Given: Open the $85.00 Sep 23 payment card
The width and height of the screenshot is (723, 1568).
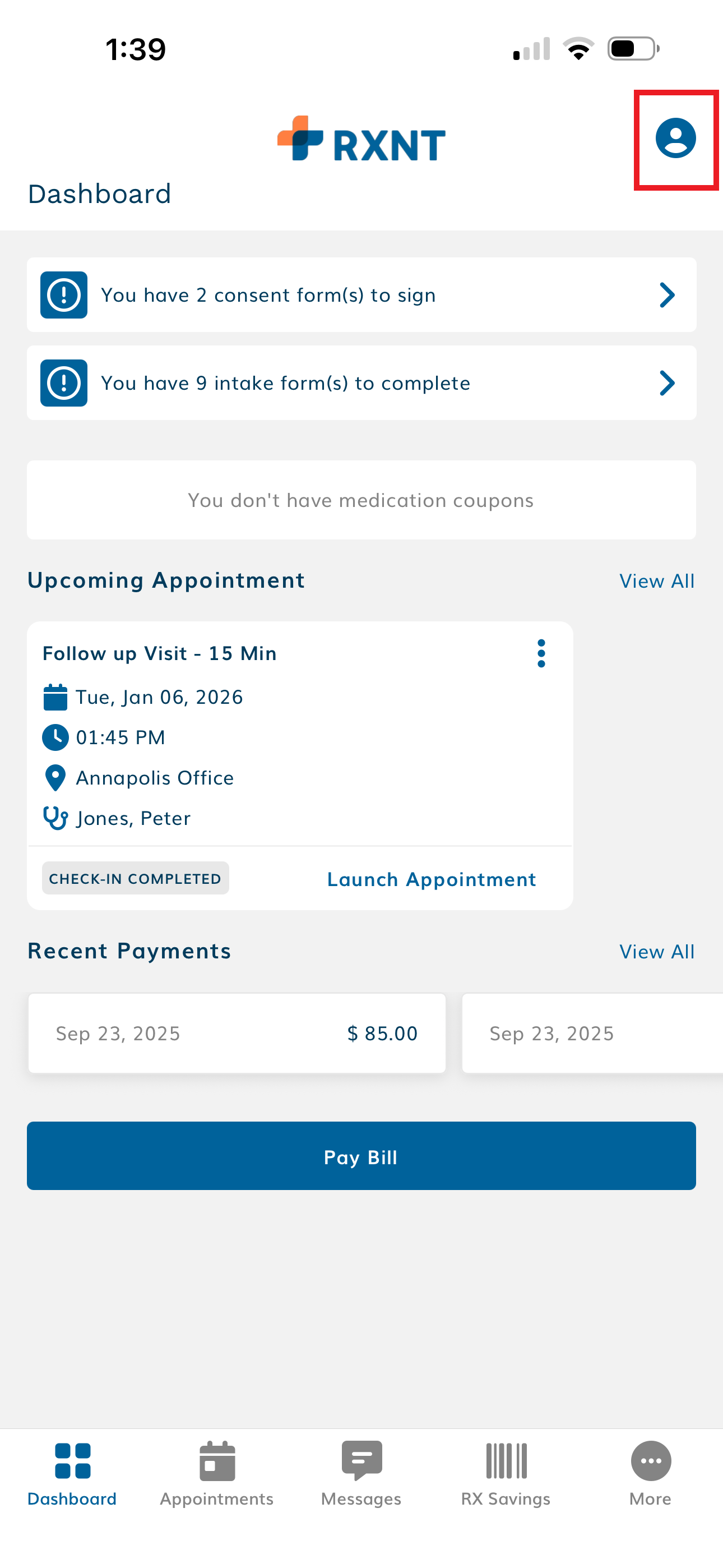Looking at the screenshot, I should (237, 1034).
